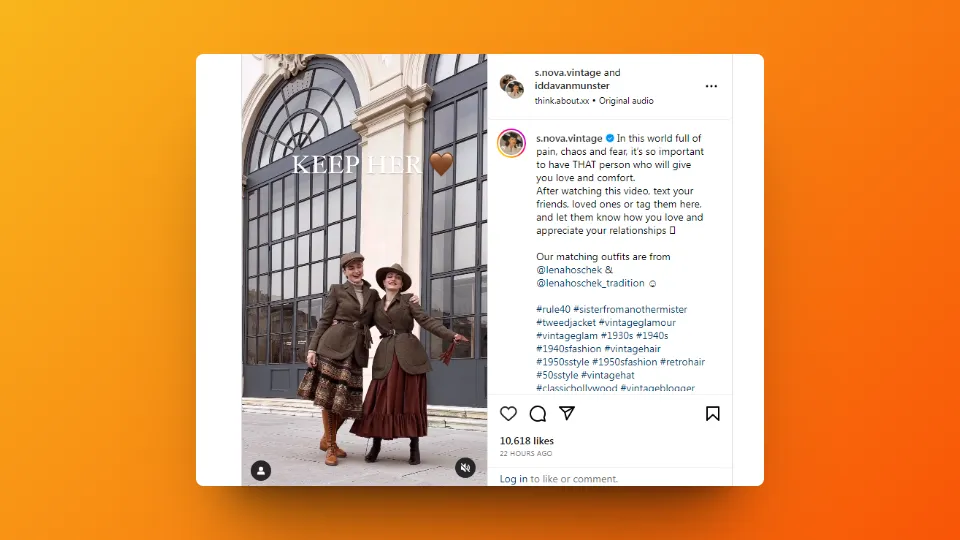Open the @lenahoschek mention
This screenshot has width=960, height=540.
569,270
